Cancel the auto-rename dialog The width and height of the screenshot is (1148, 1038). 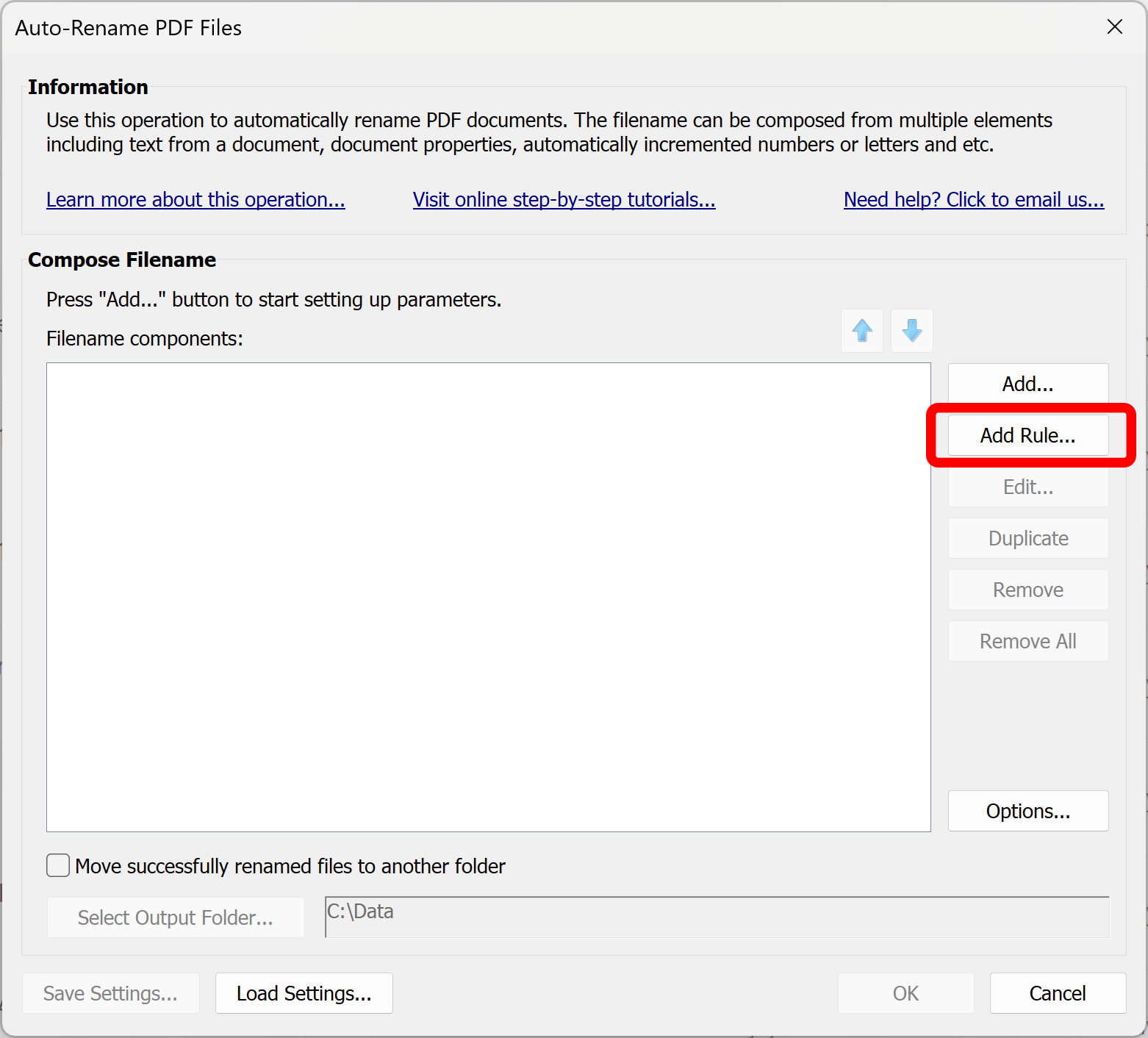tap(1057, 993)
